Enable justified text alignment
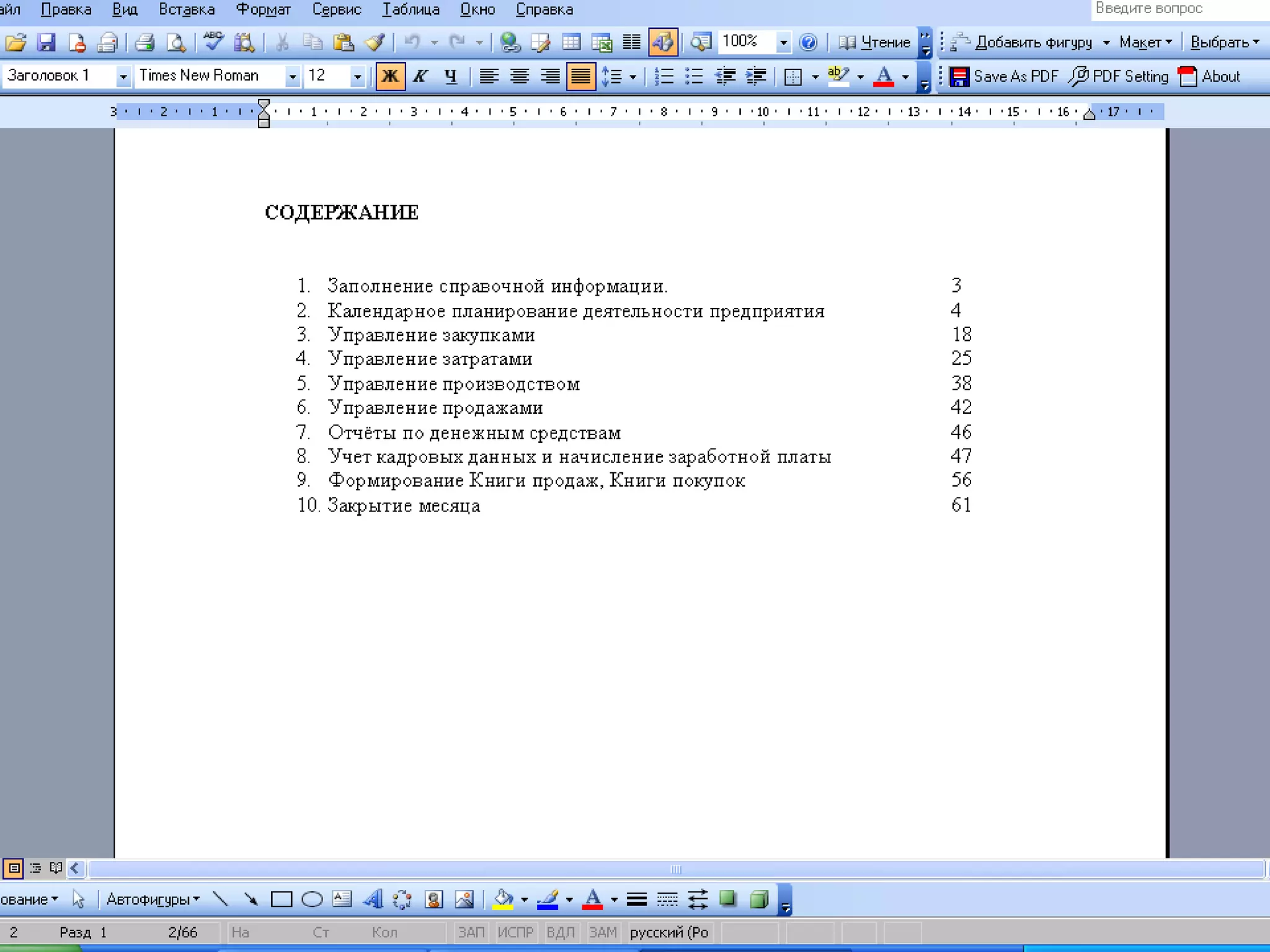This screenshot has width=1270, height=952. point(580,76)
